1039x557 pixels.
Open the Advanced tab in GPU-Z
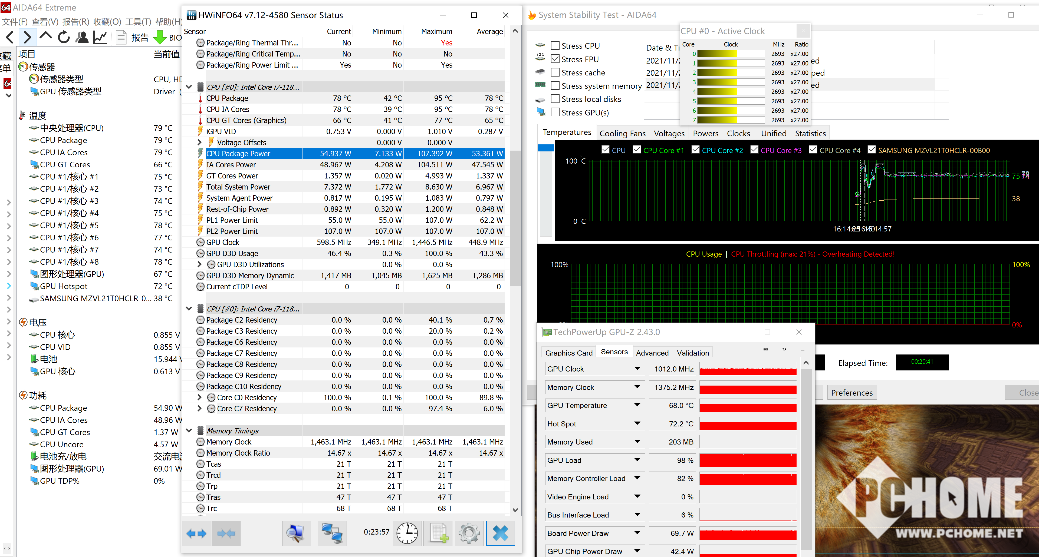(652, 353)
